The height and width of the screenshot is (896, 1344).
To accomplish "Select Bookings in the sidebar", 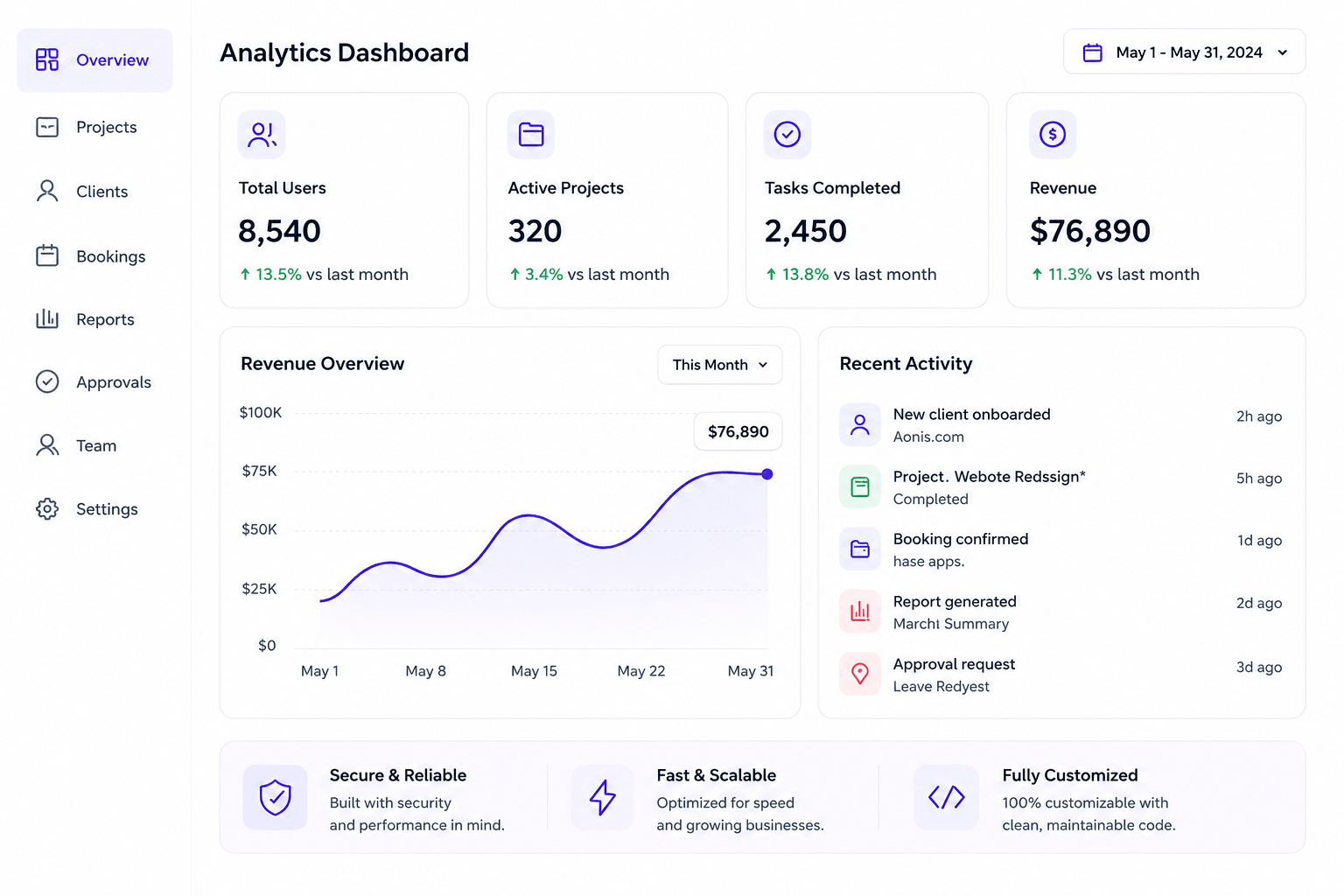I will click(110, 256).
